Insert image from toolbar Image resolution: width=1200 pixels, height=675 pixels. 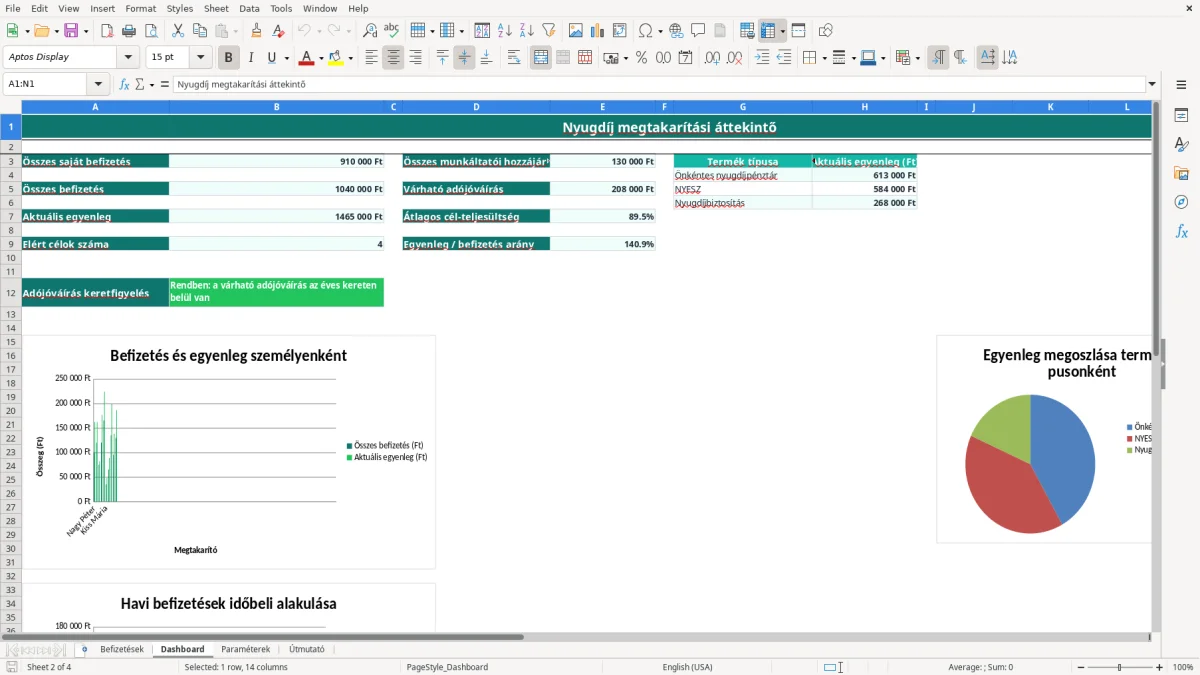(x=575, y=31)
